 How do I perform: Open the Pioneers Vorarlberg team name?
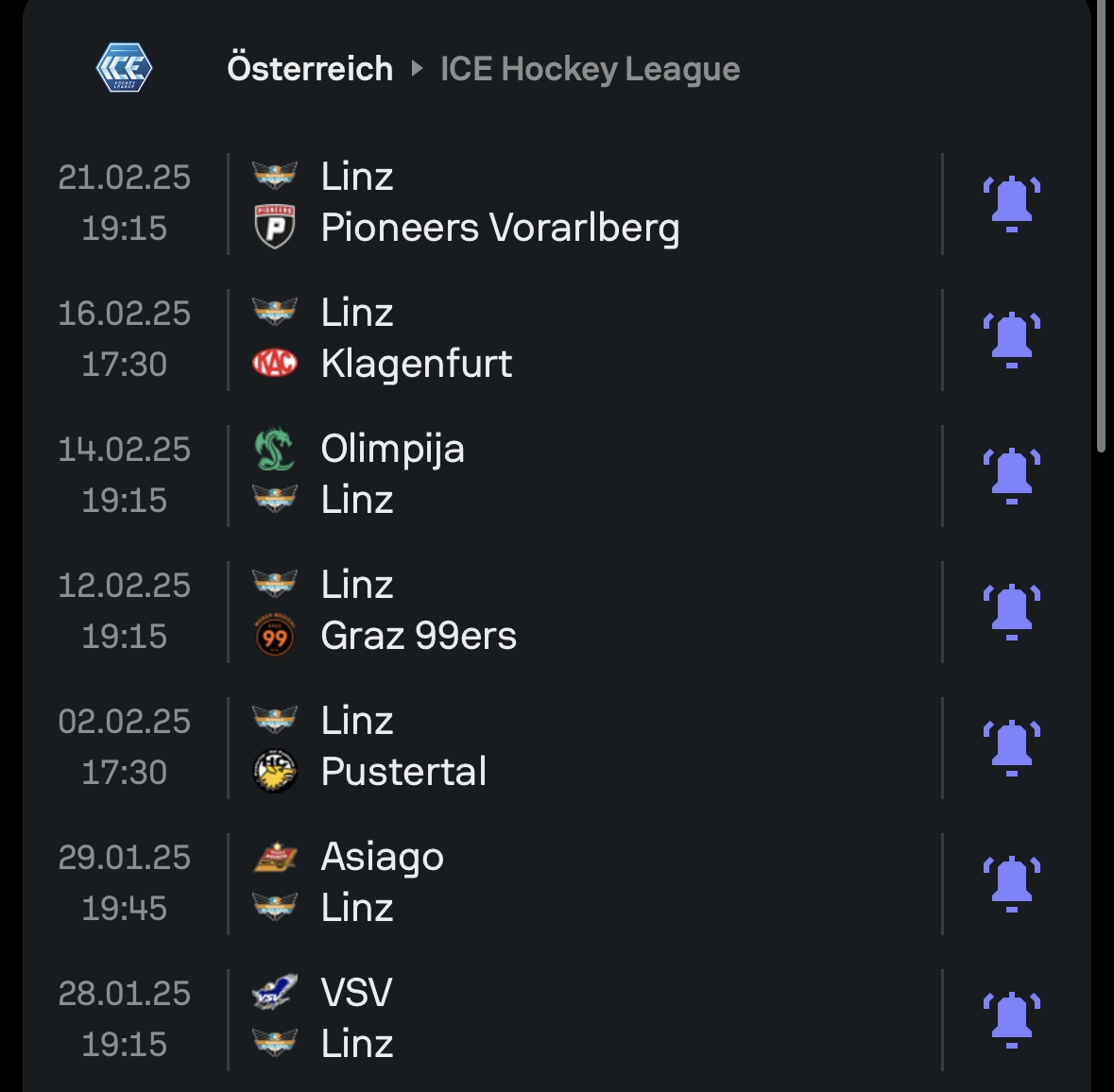point(500,228)
